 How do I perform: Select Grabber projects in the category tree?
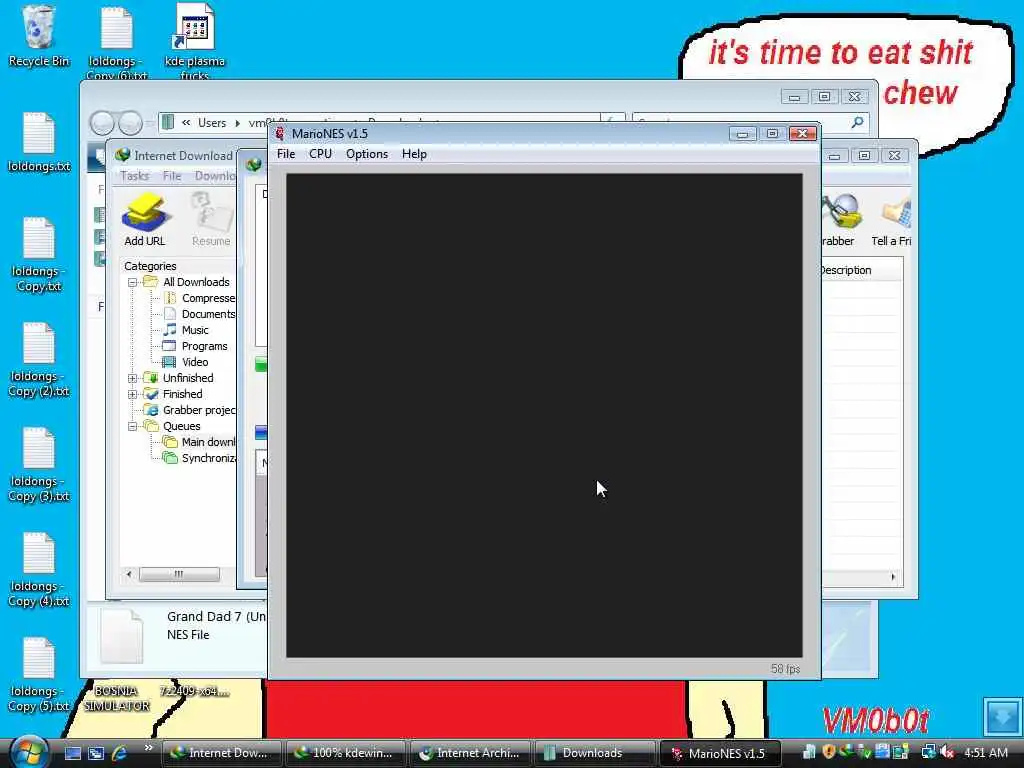(x=190, y=410)
